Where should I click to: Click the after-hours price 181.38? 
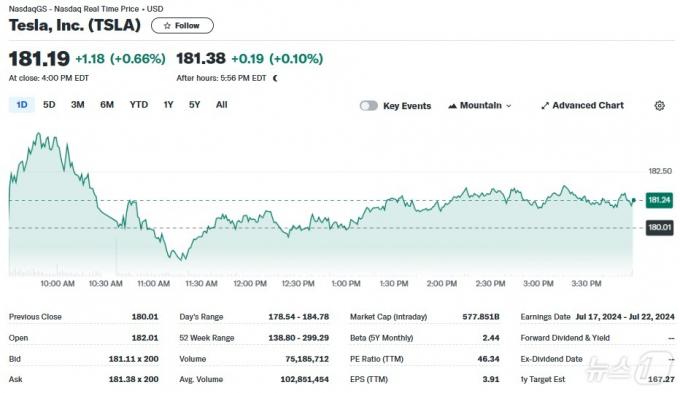coord(201,58)
